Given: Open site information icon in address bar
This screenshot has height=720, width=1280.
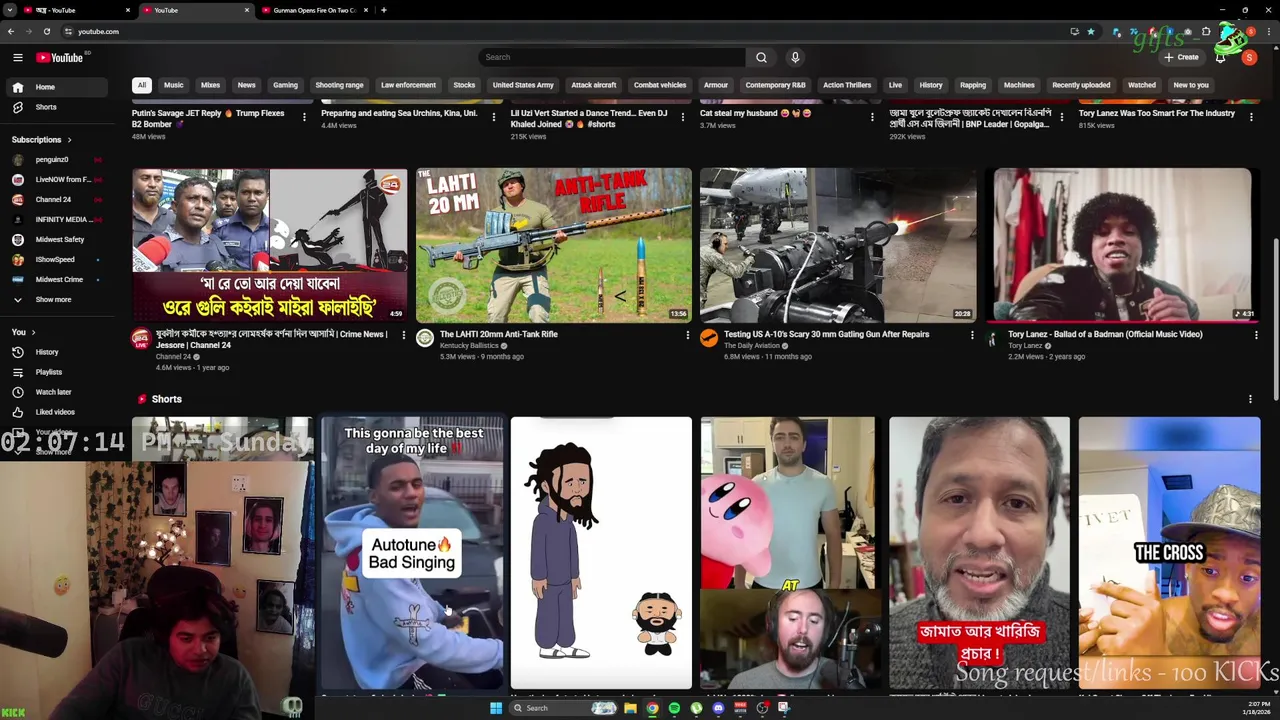Looking at the screenshot, I should point(68,31).
